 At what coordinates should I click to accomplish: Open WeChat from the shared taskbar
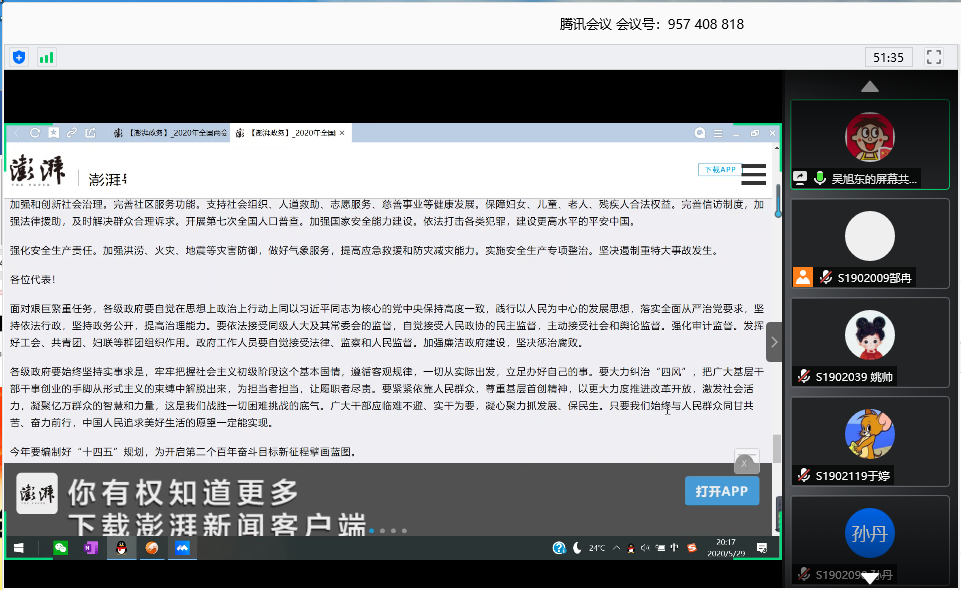pos(61,548)
